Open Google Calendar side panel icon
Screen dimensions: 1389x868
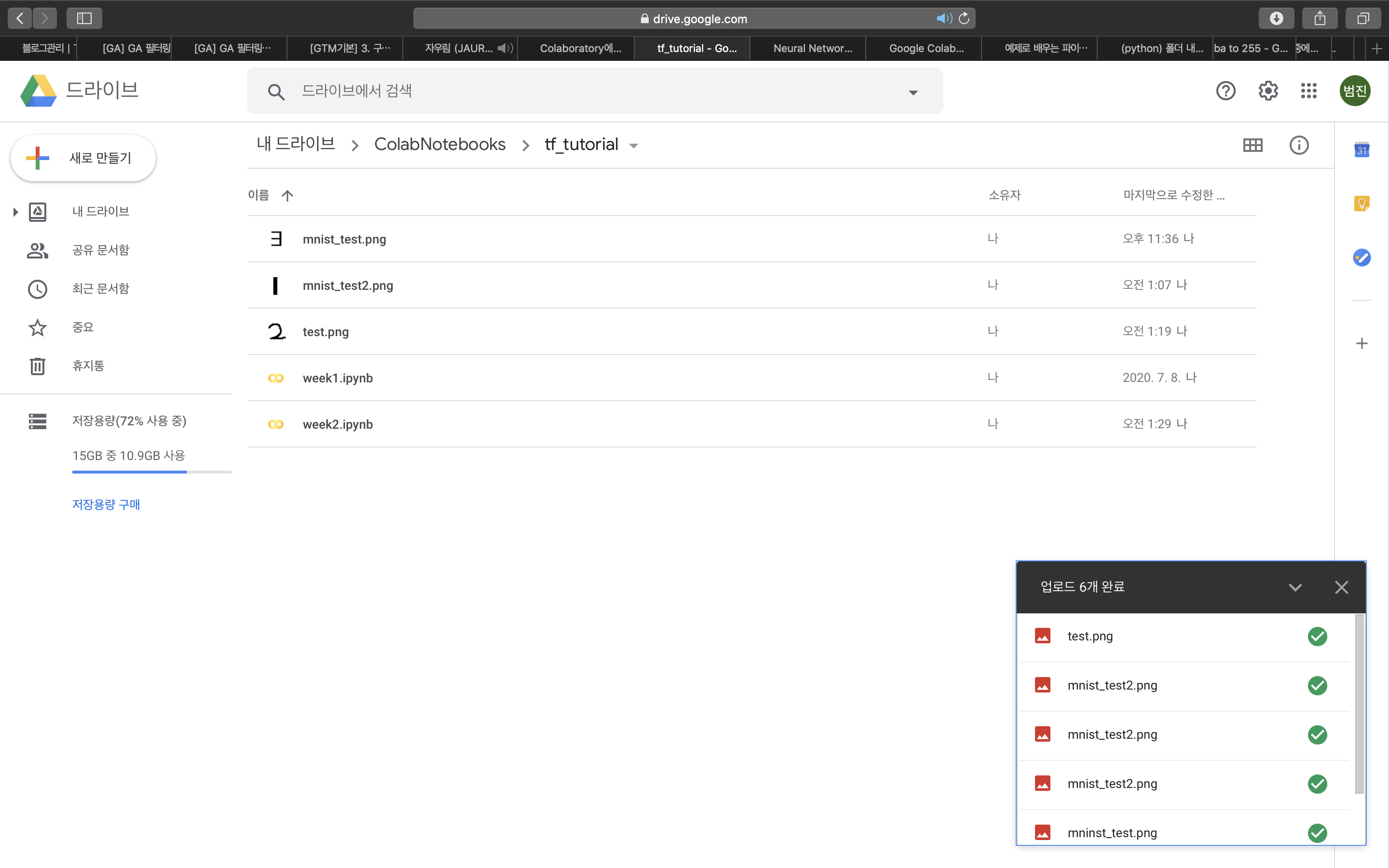1362,150
